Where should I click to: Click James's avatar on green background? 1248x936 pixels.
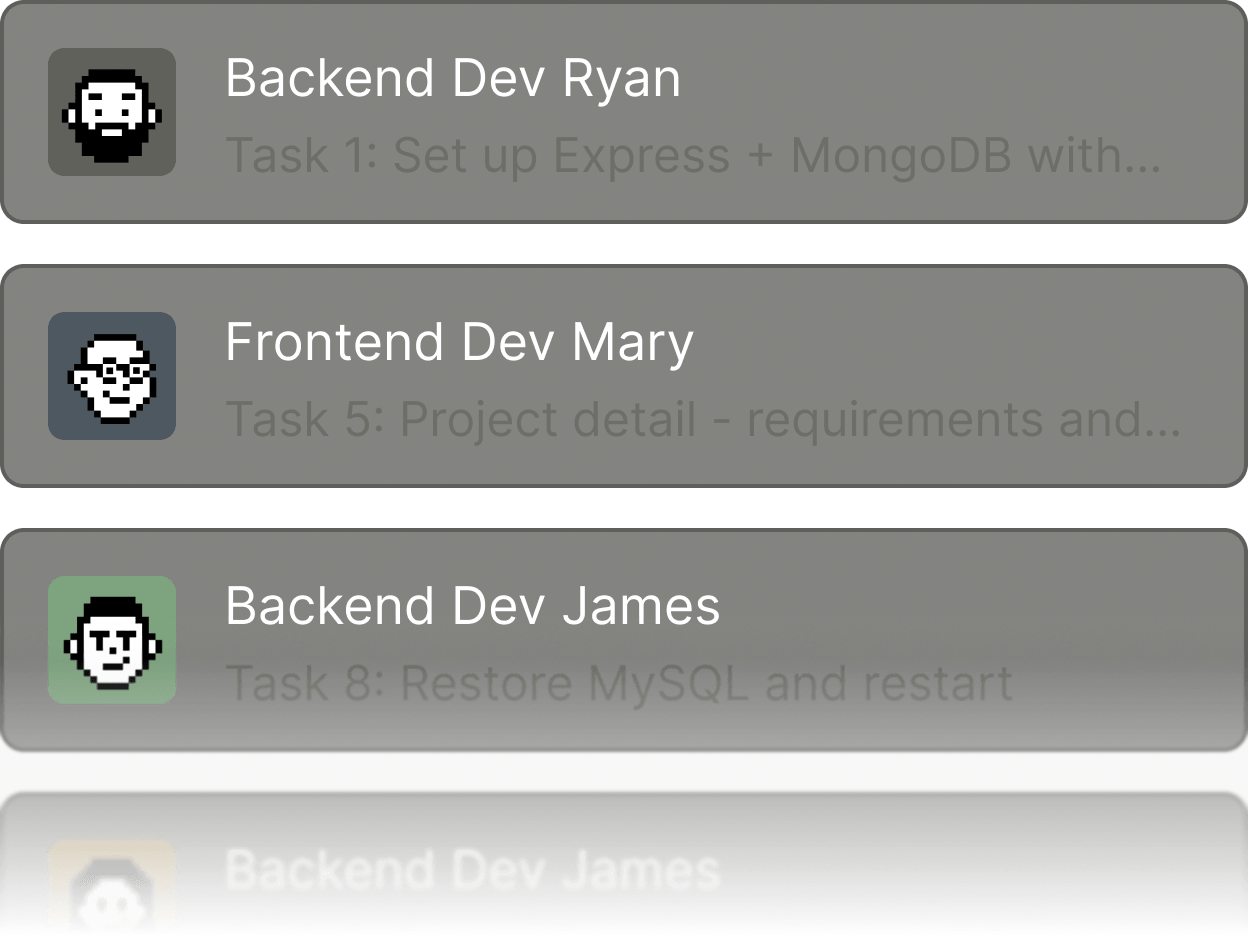pyautogui.click(x=112, y=640)
